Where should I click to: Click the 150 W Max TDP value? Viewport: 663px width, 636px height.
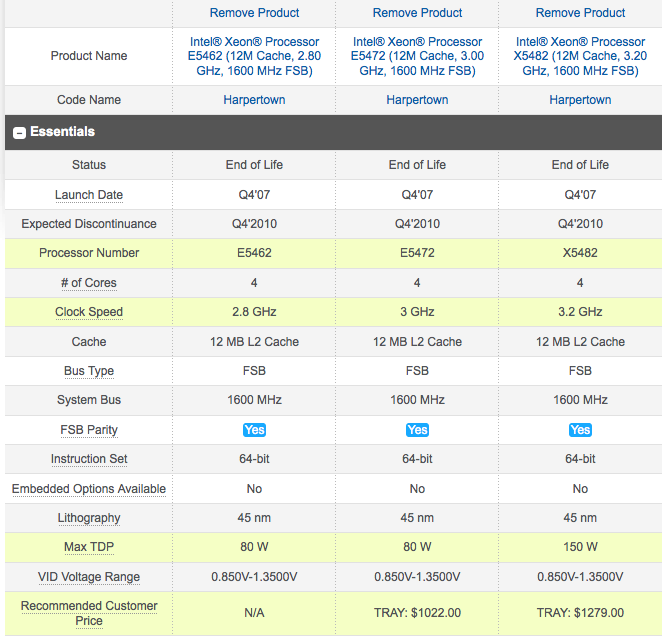coord(580,547)
